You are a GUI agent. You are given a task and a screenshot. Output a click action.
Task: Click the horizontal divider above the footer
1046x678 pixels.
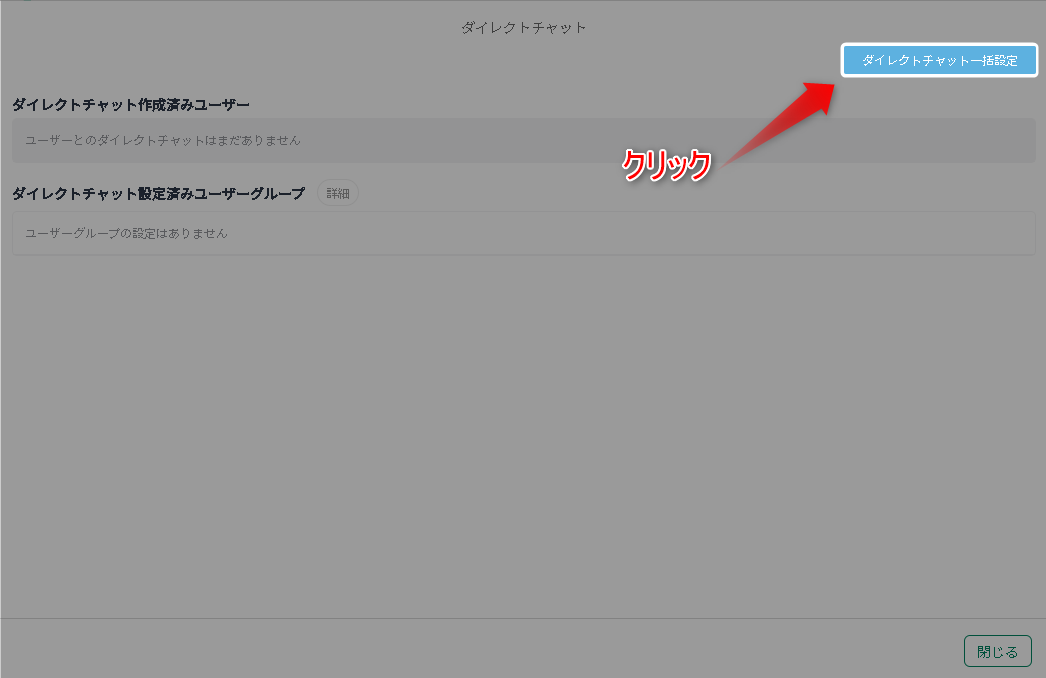coord(523,618)
